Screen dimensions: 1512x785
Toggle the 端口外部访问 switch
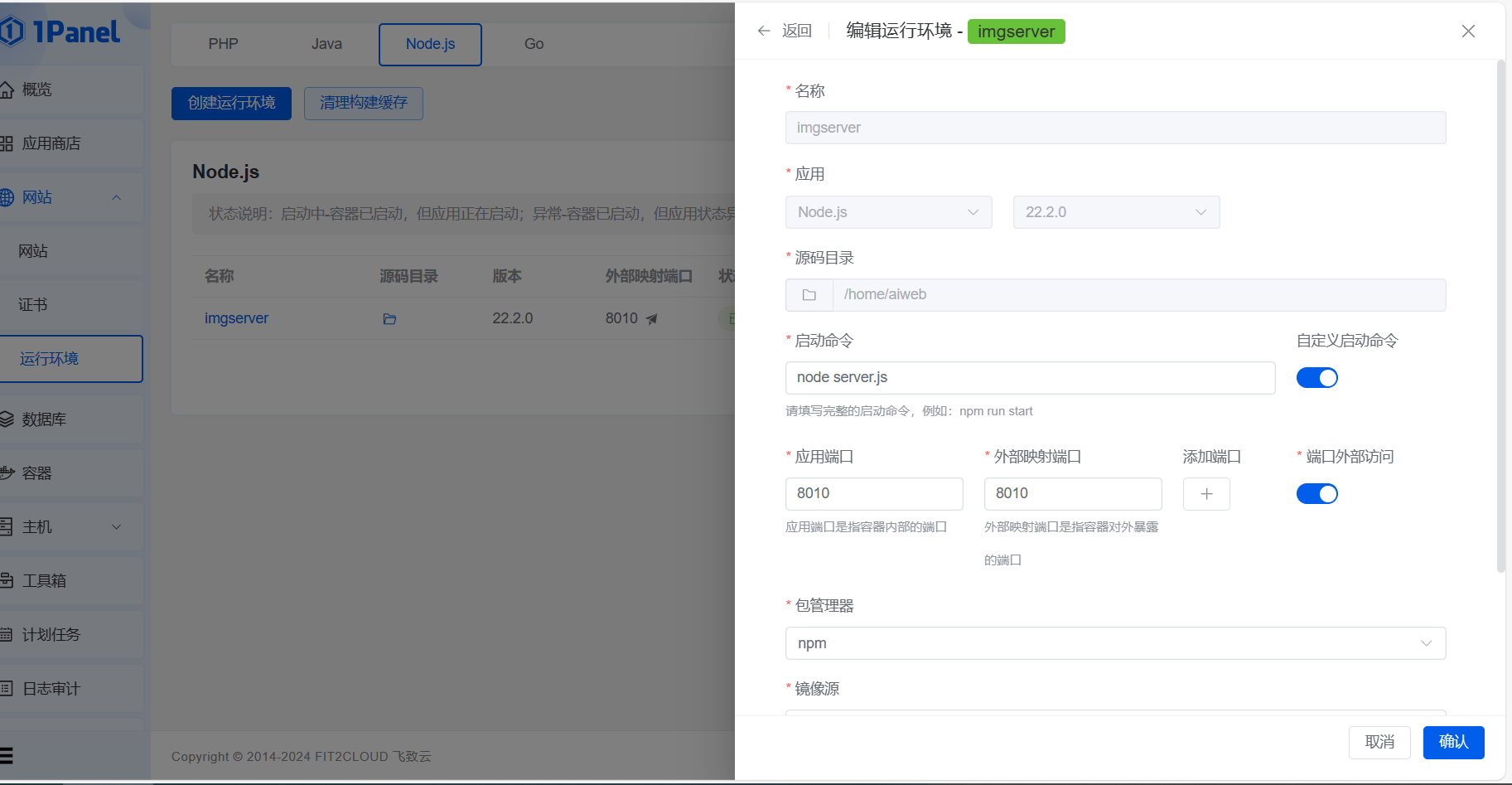(x=1316, y=494)
